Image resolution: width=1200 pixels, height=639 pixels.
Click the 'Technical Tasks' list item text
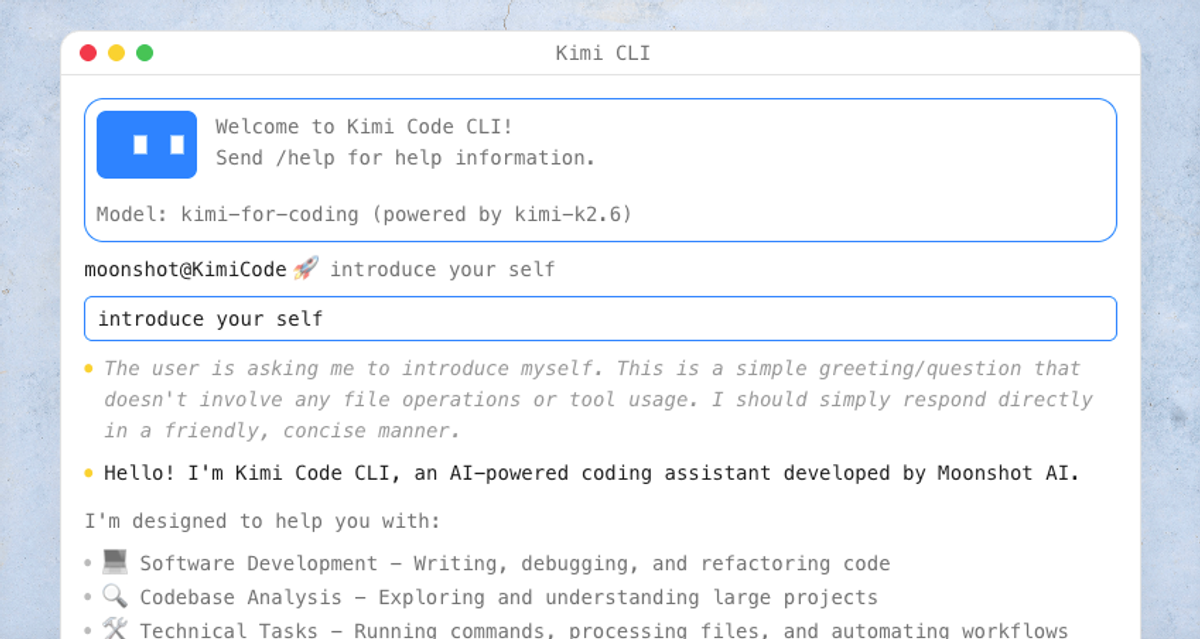pyautogui.click(x=603, y=630)
